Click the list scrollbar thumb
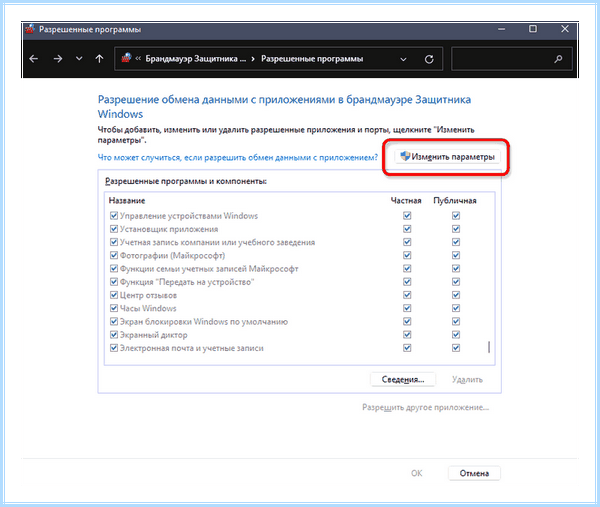Viewport: 600px width, 507px height. point(489,347)
